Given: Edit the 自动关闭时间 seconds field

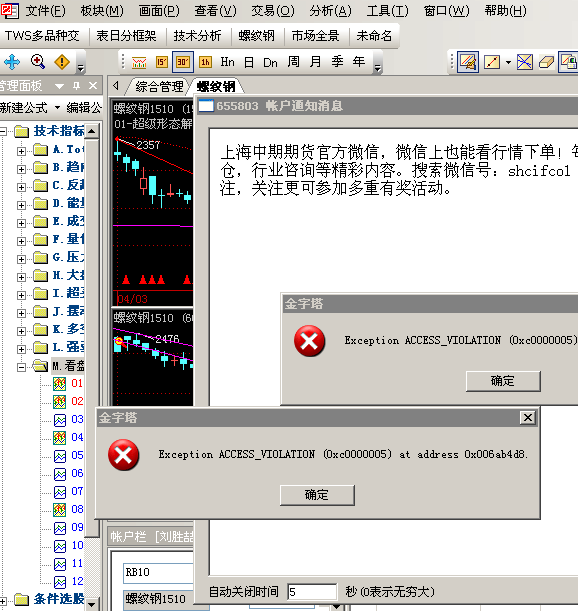Looking at the screenshot, I should [312, 592].
